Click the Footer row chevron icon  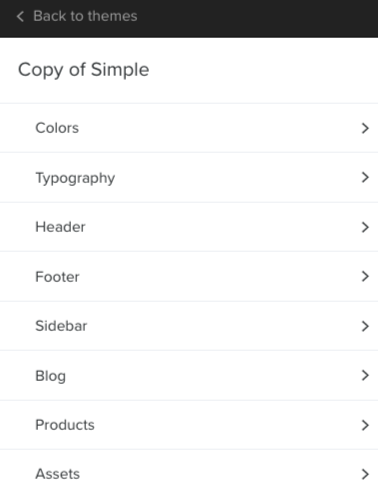coord(365,276)
